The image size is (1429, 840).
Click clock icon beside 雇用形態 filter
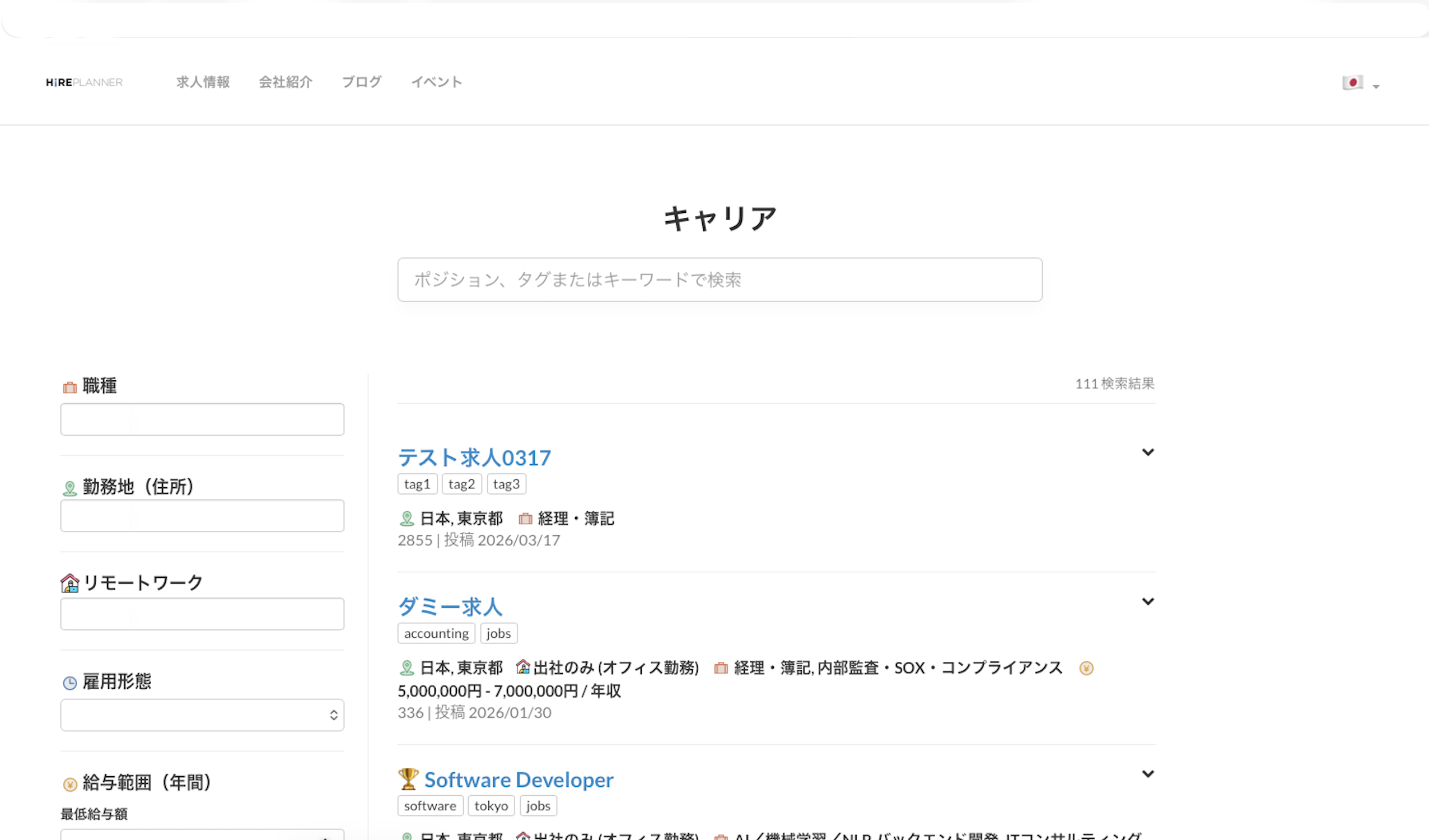[70, 683]
